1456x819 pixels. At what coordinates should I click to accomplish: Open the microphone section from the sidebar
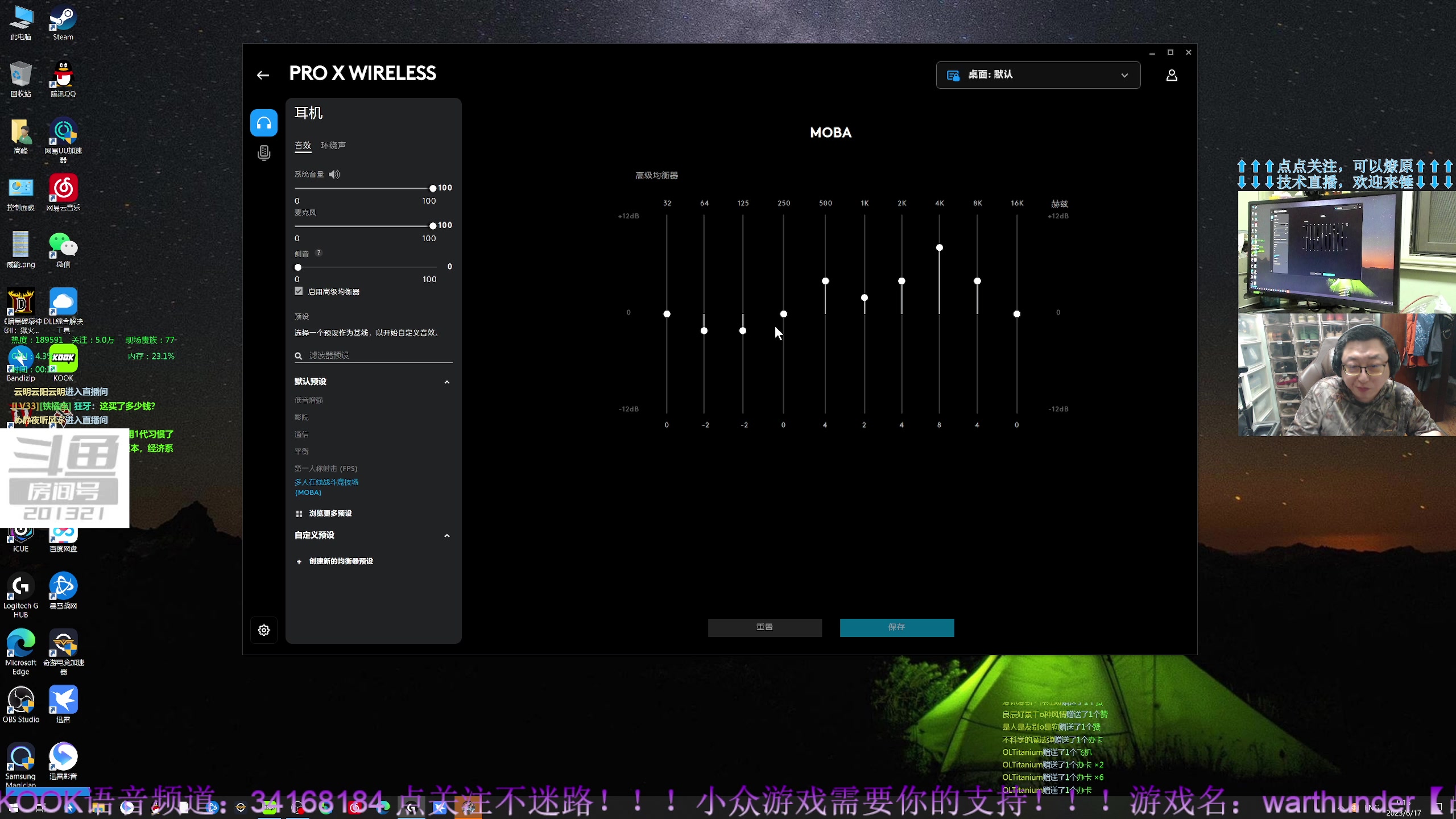(x=264, y=152)
